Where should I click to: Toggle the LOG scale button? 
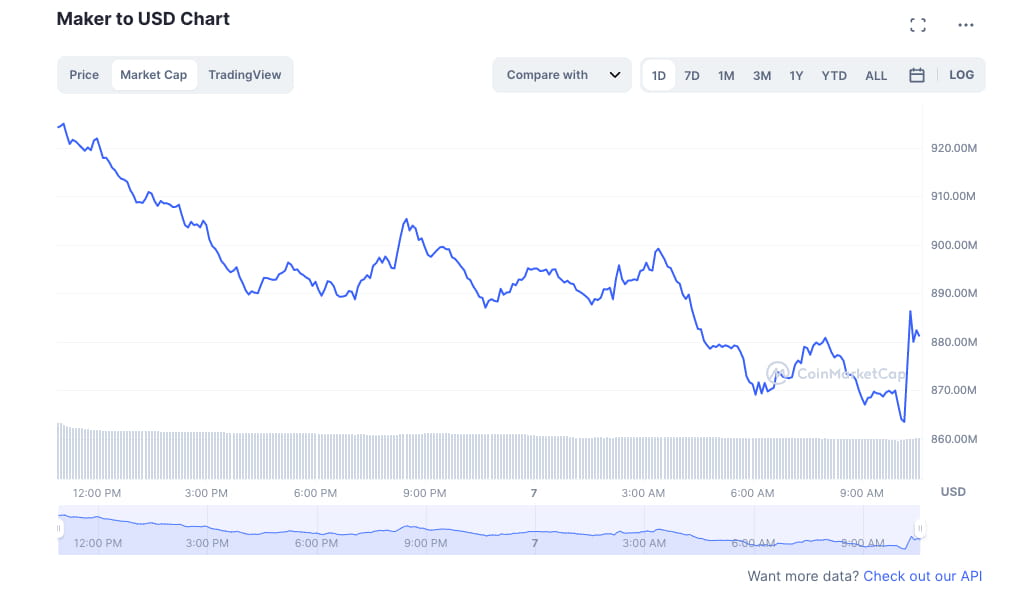click(961, 75)
